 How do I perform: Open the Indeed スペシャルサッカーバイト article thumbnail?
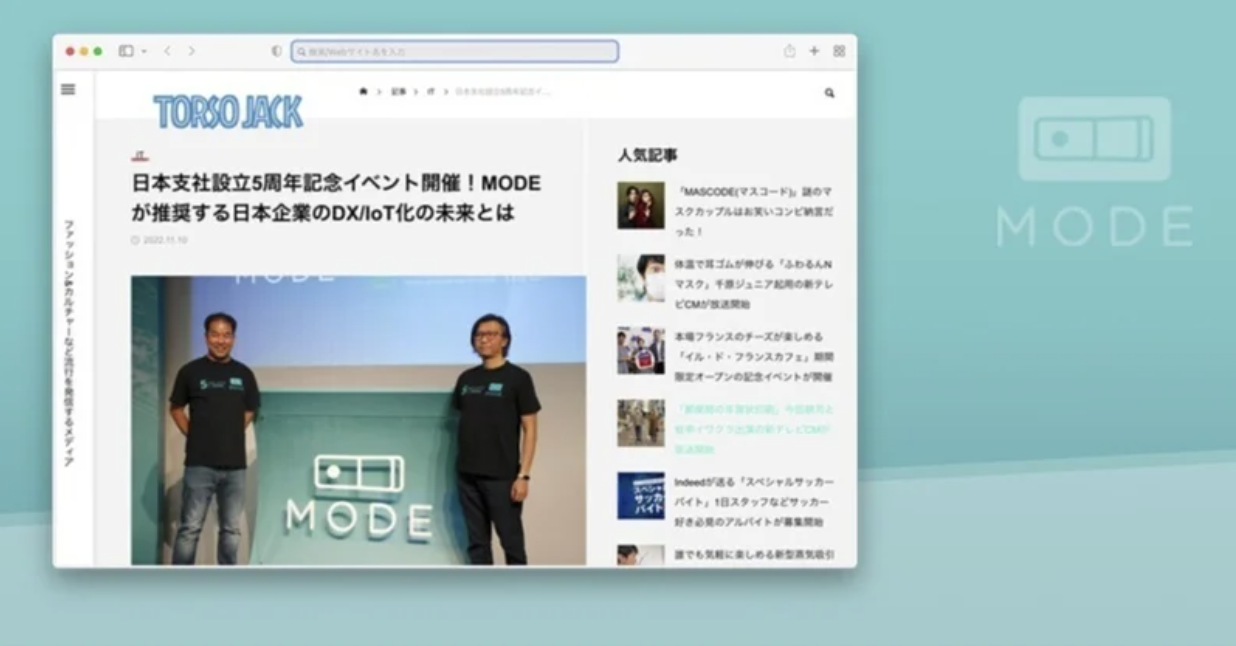click(x=640, y=495)
